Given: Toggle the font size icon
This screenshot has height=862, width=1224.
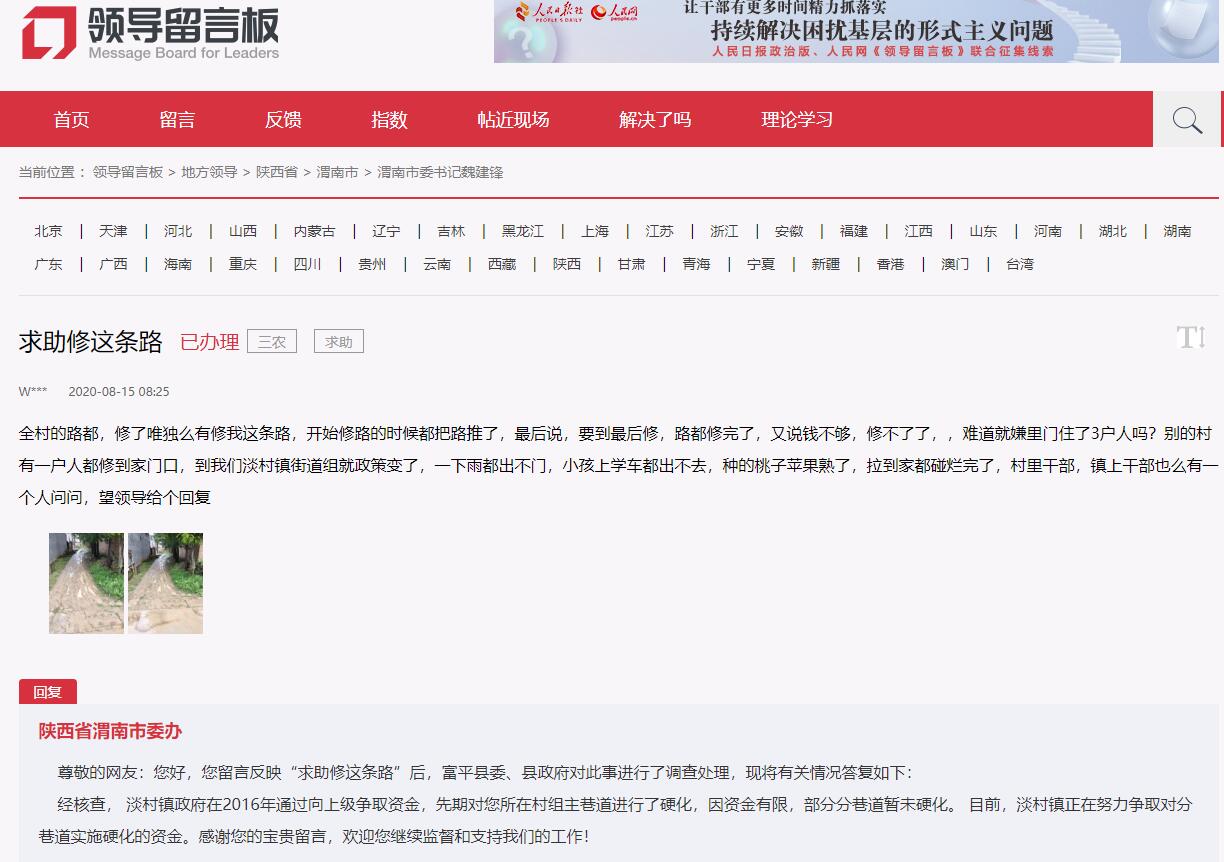Looking at the screenshot, I should click(x=1191, y=337).
